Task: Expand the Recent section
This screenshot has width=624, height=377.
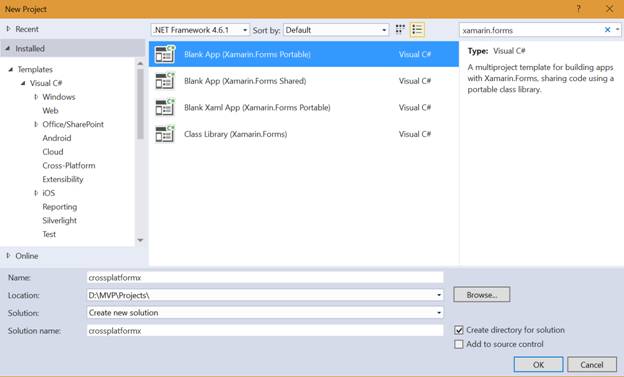Action: point(8,29)
